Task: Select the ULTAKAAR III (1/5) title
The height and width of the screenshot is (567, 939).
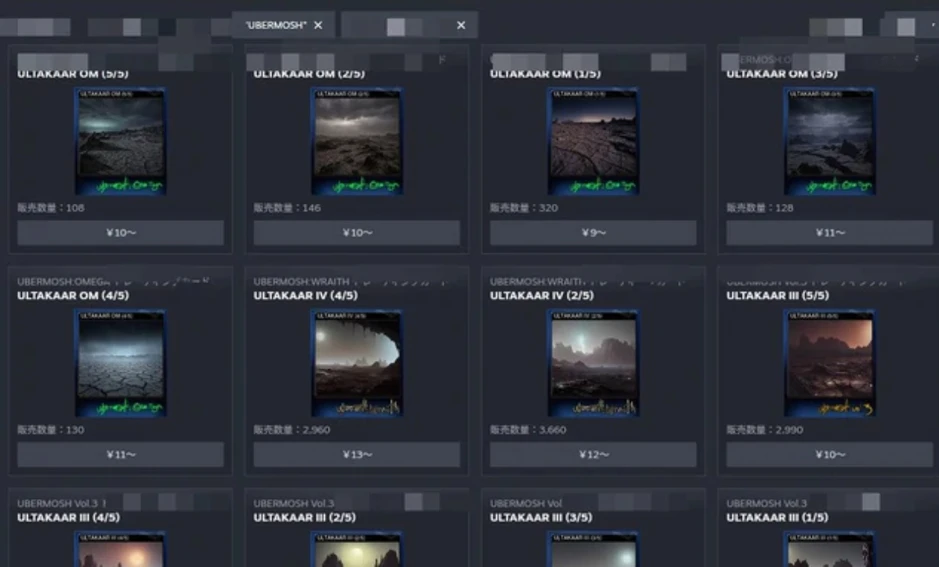Action: [777, 517]
